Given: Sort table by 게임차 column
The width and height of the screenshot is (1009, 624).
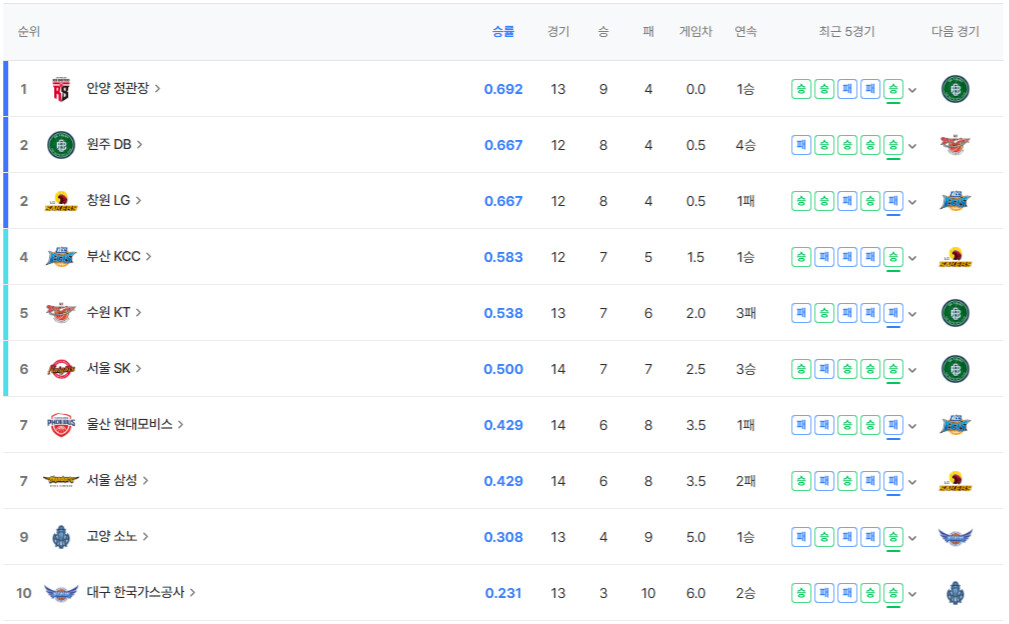Looking at the screenshot, I should click(696, 32).
